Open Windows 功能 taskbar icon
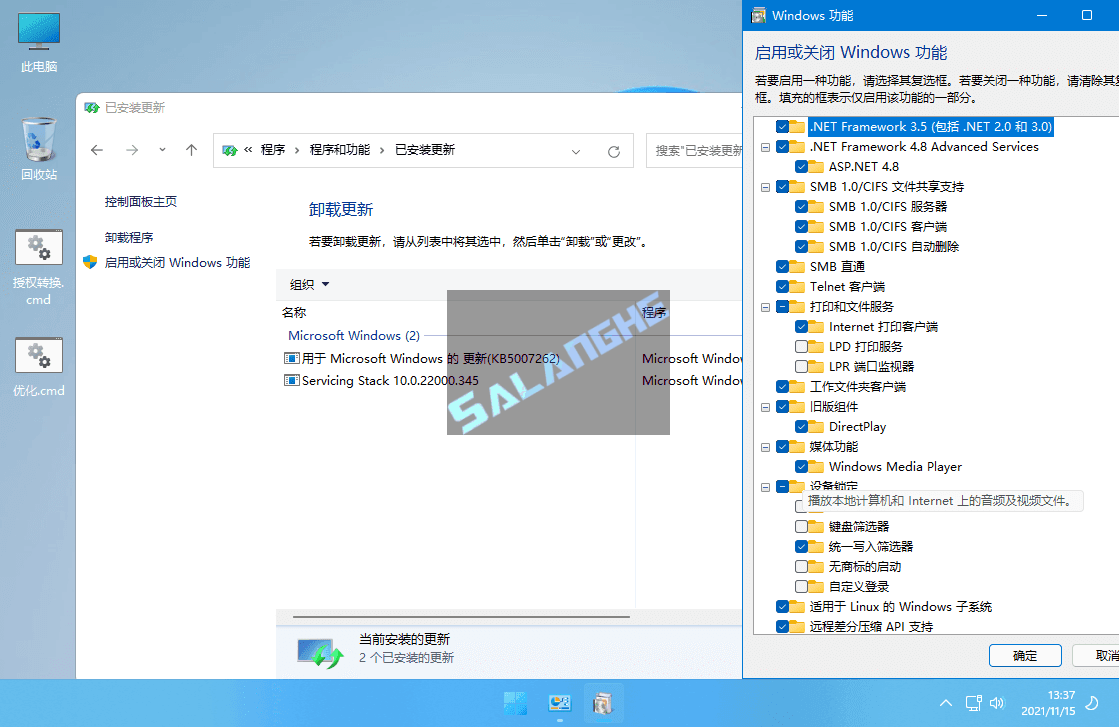Image resolution: width=1119 pixels, height=727 pixels. [x=603, y=703]
